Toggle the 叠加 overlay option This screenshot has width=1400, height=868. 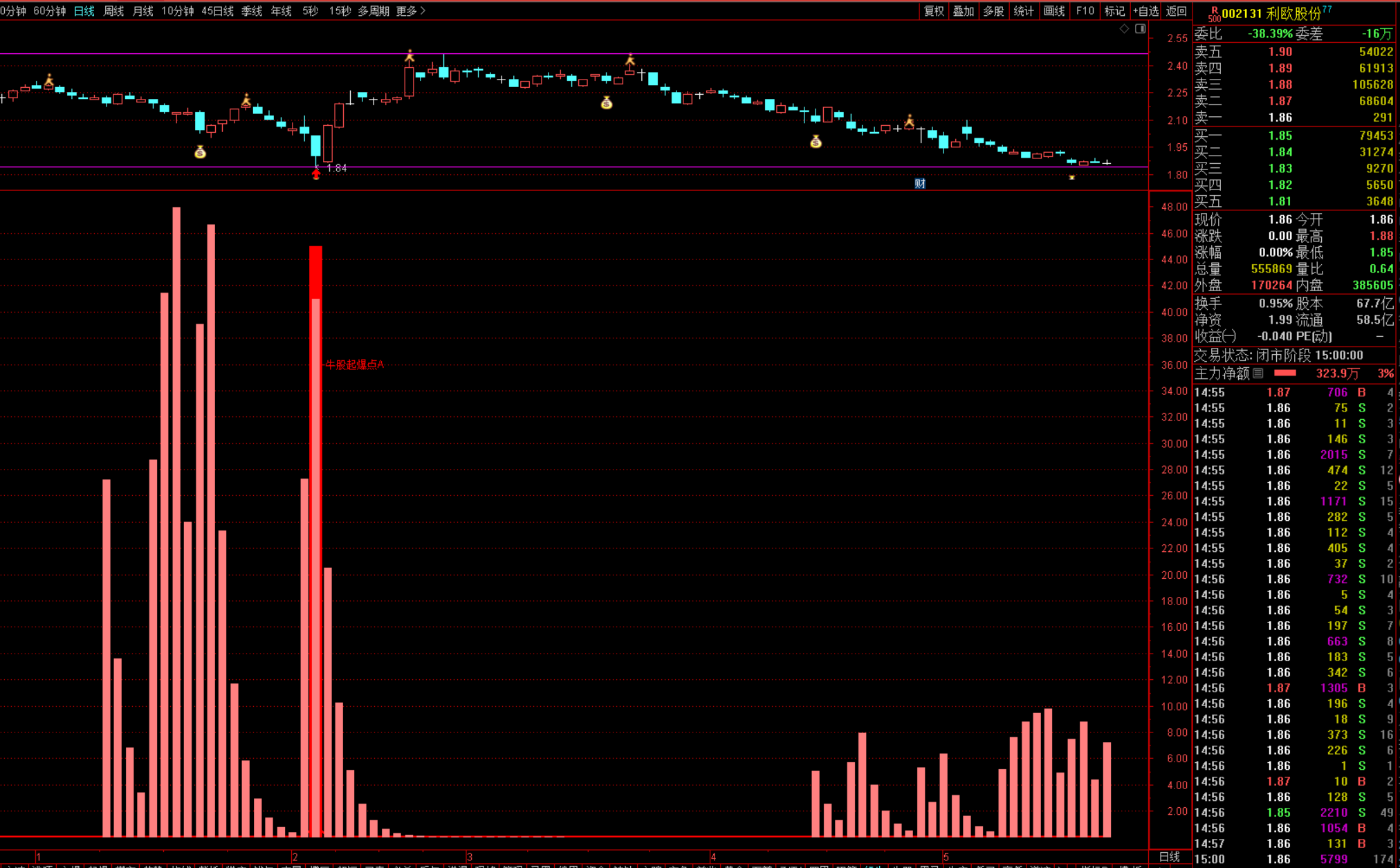[964, 11]
